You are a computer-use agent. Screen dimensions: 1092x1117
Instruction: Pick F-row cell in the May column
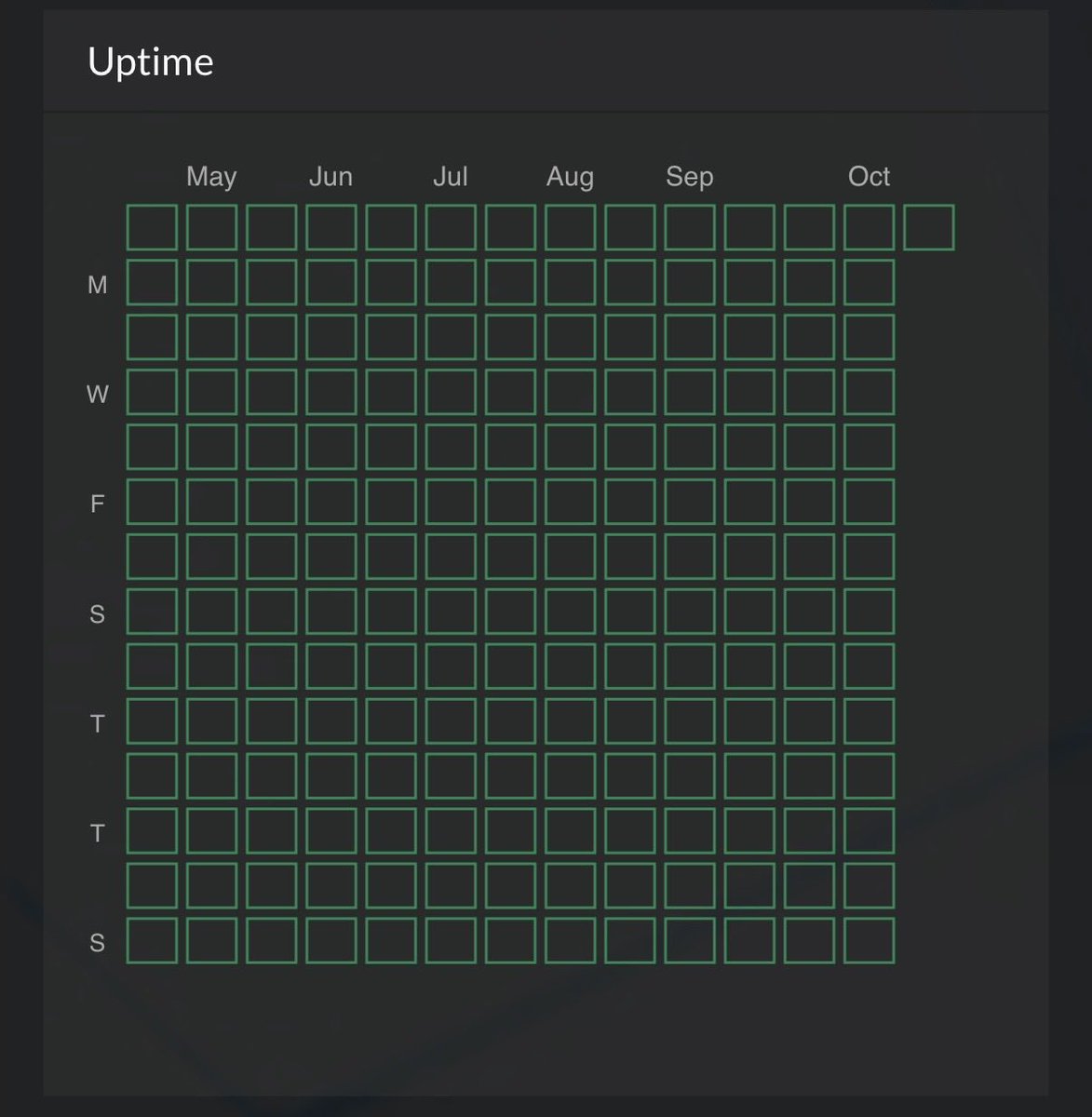pyautogui.click(x=211, y=503)
